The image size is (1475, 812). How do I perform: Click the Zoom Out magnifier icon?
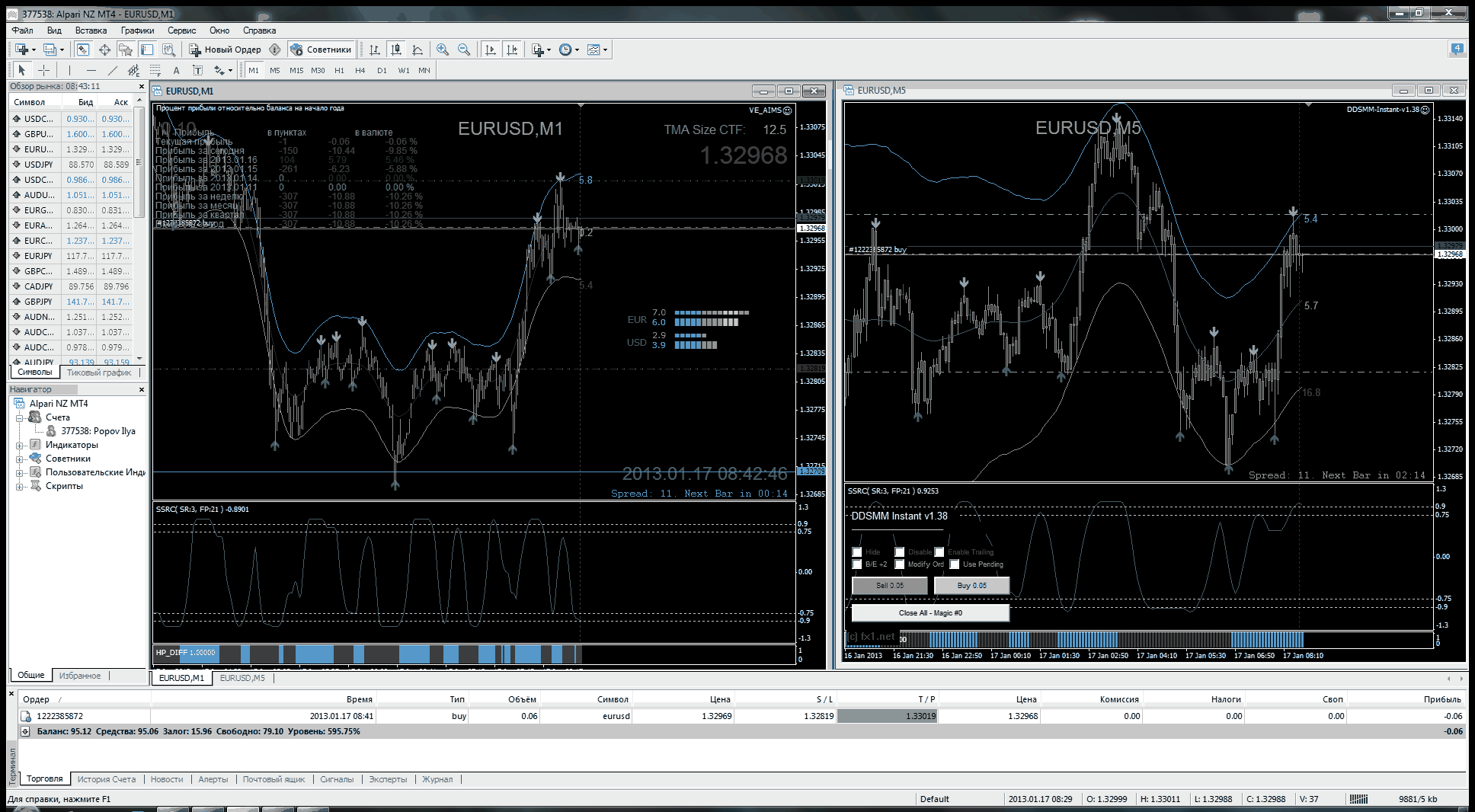464,50
